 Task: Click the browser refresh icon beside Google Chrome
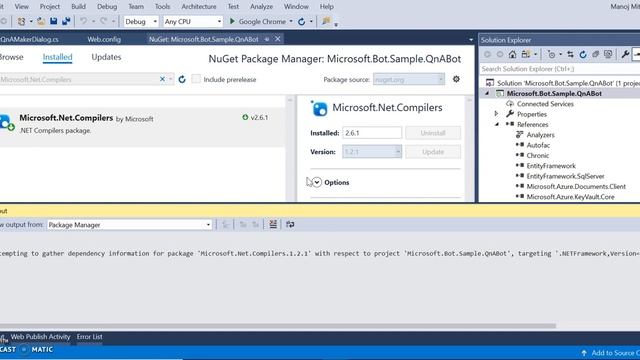(301, 22)
